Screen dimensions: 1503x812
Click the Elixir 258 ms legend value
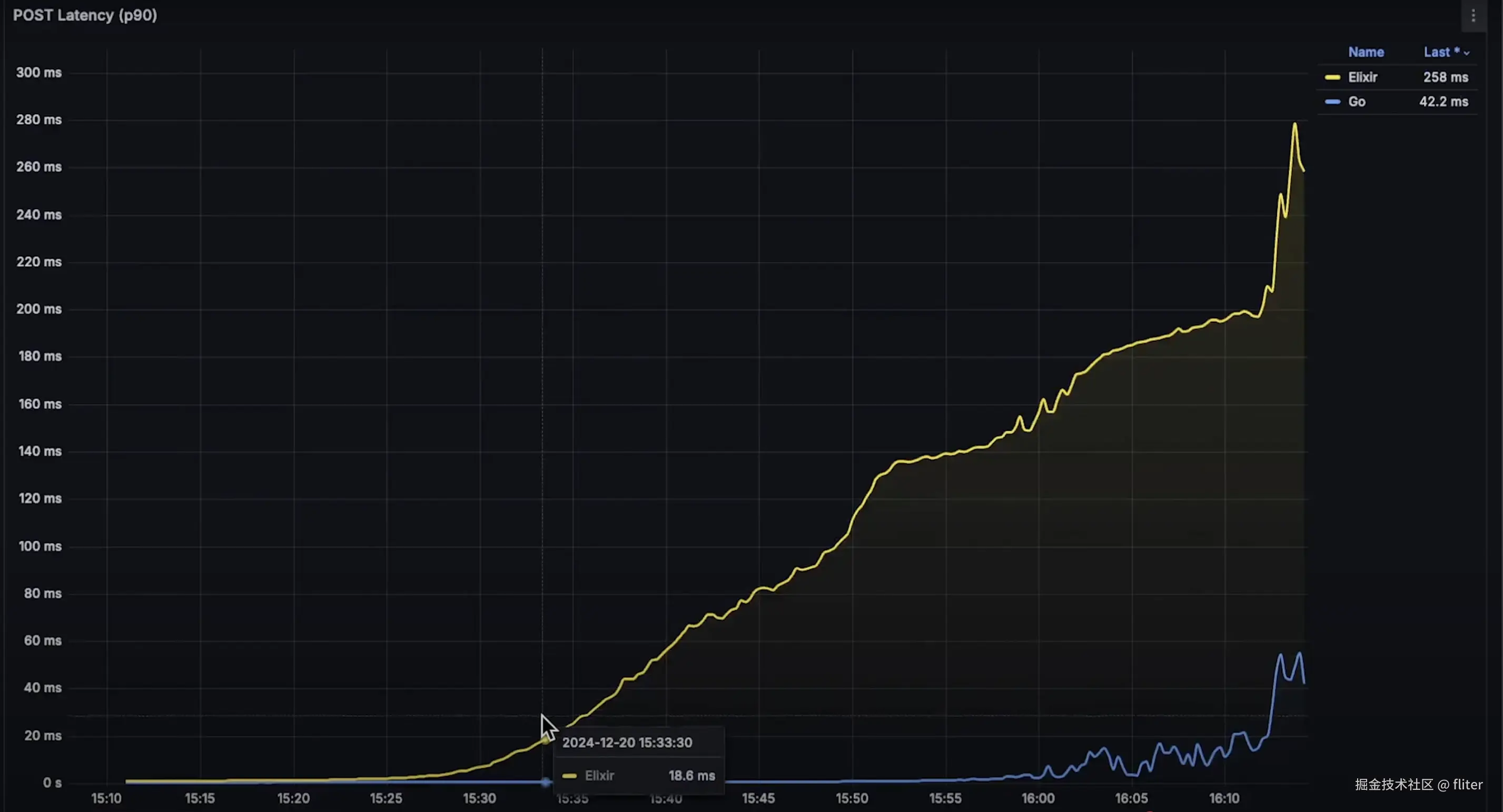tap(1445, 77)
